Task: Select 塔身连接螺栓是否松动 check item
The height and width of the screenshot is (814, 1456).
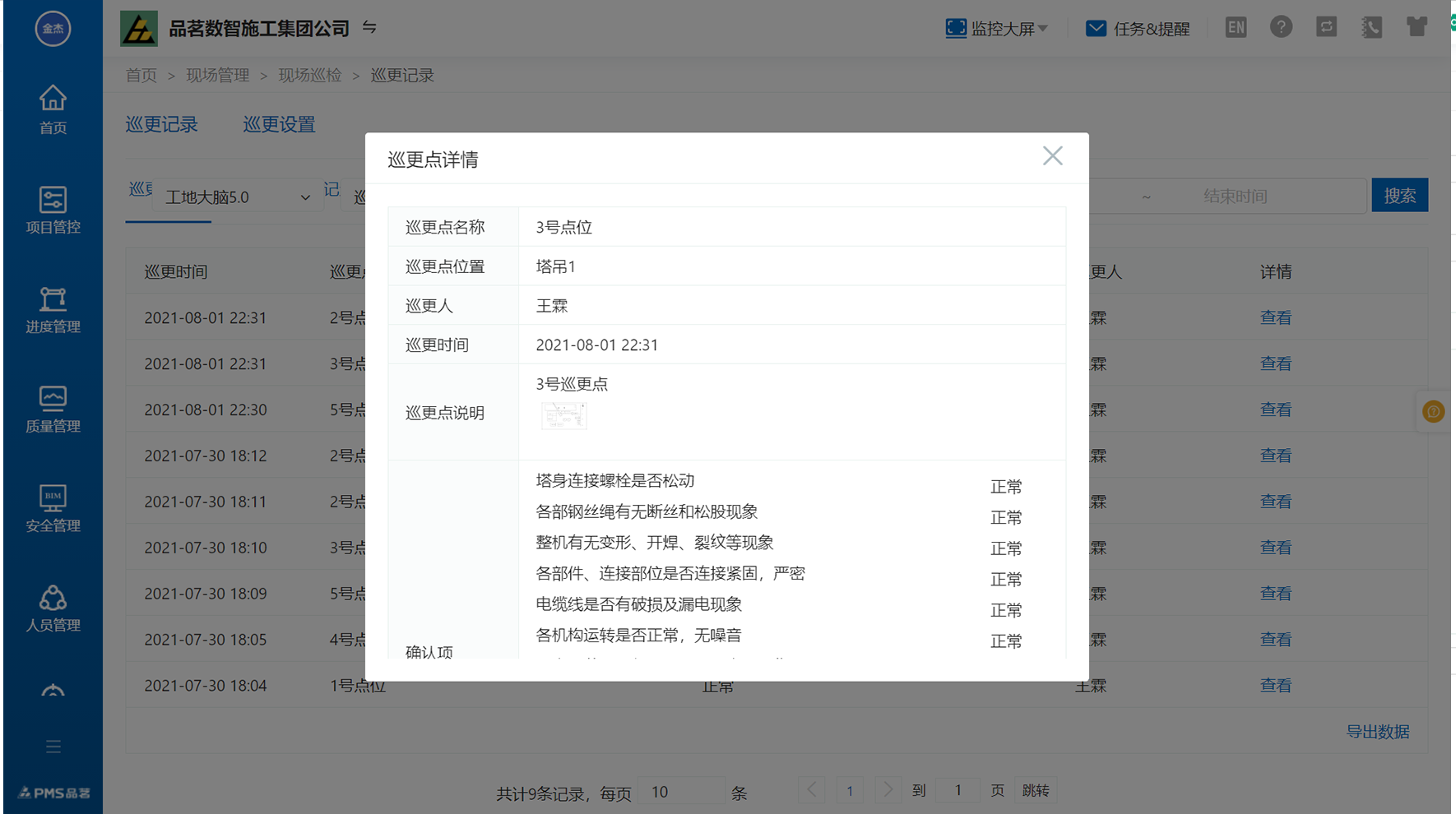Action: 615,481
